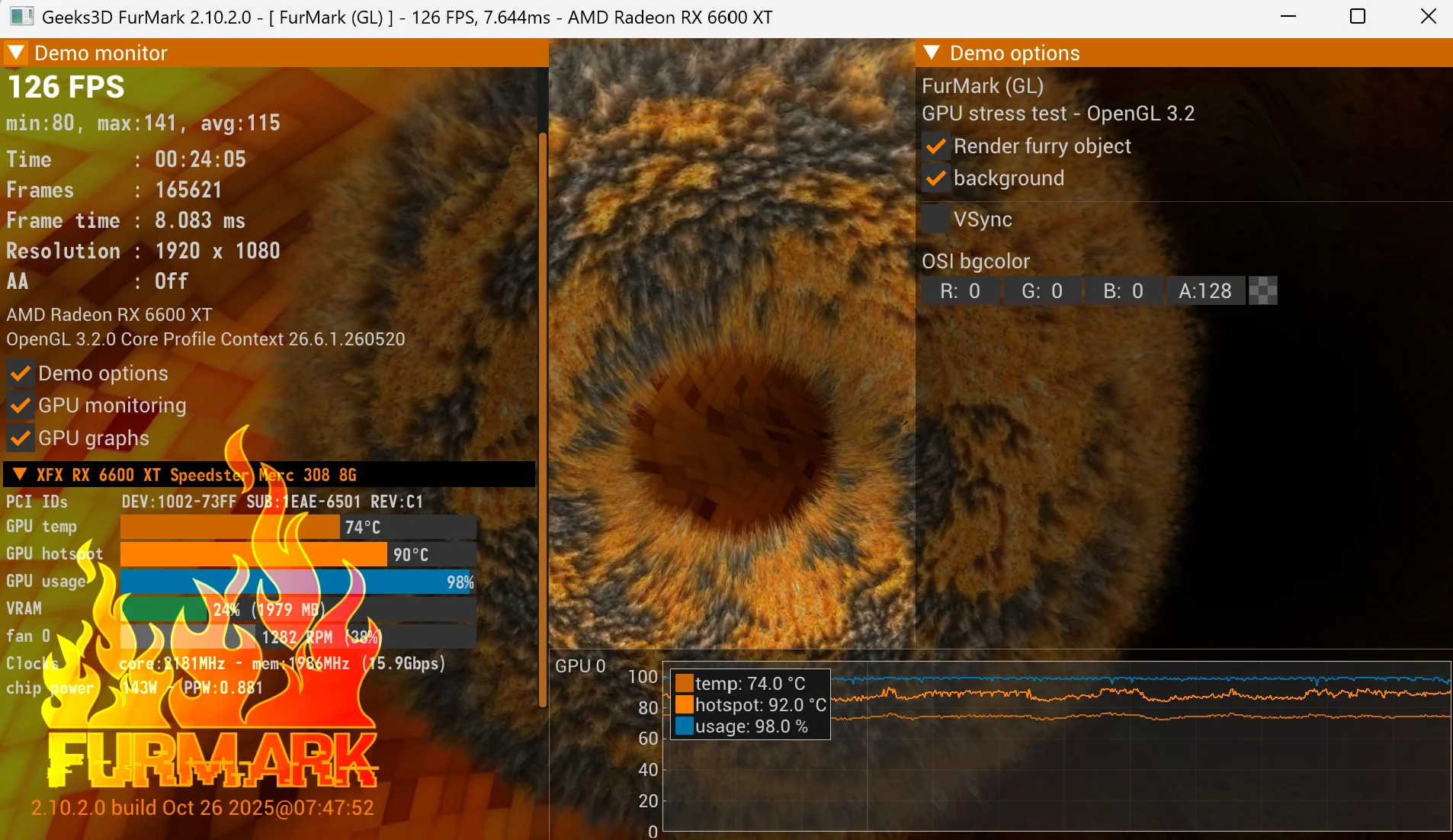Toggle the background checkbox
The image size is (1453, 840).
(x=936, y=178)
